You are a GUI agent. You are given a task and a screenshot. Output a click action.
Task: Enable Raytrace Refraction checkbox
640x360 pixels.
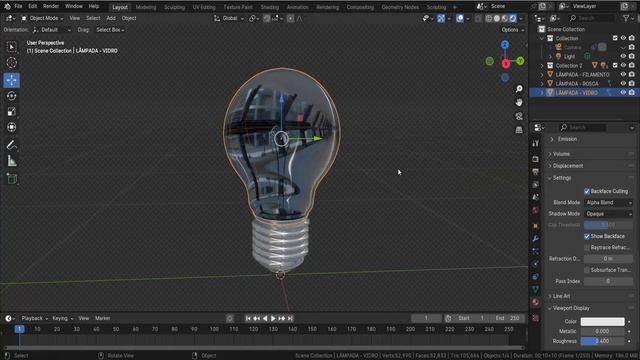coord(587,248)
